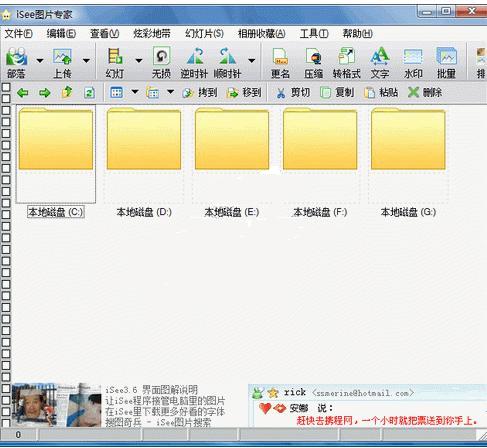This screenshot has height=448, width=487.
Task: Expand the 上传 dropdown arrow
Action: (x=86, y=61)
